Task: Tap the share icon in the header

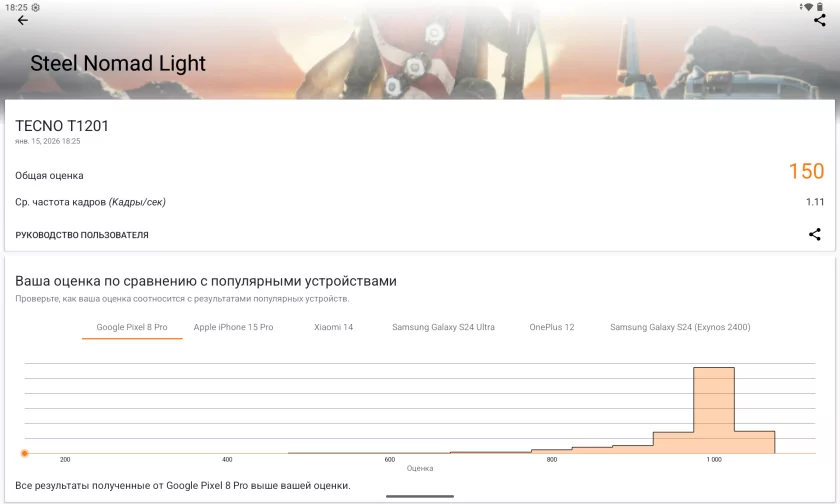Action: pyautogui.click(x=820, y=20)
